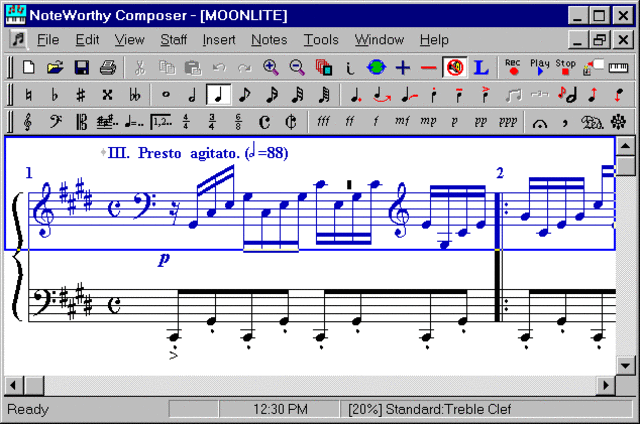Screen dimensions: 640x424
Task: Click vertical scrollbar down arrow
Action: point(625,365)
